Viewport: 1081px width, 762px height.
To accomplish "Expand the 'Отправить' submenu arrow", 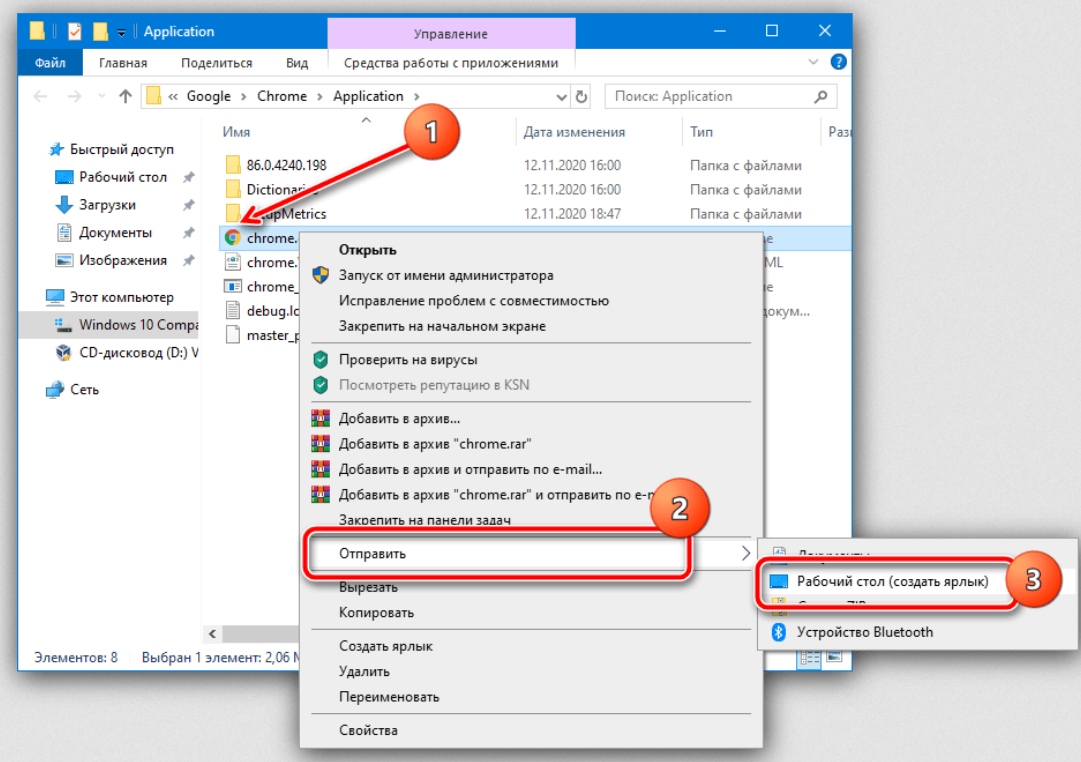I will coord(745,553).
